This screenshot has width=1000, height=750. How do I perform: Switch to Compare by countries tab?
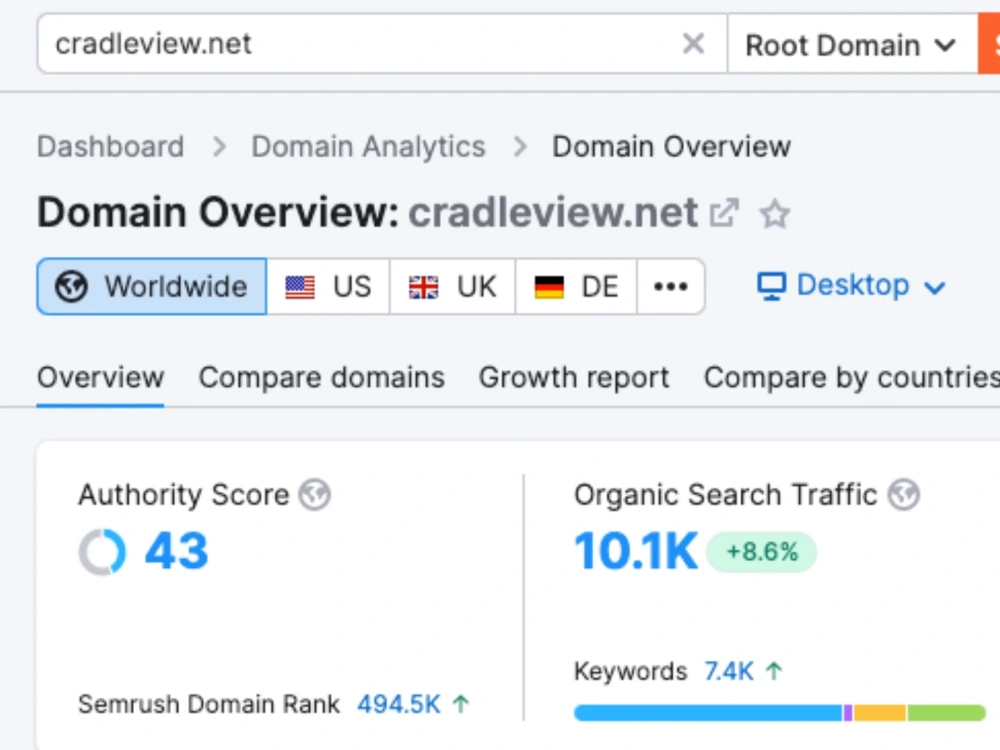coord(851,378)
